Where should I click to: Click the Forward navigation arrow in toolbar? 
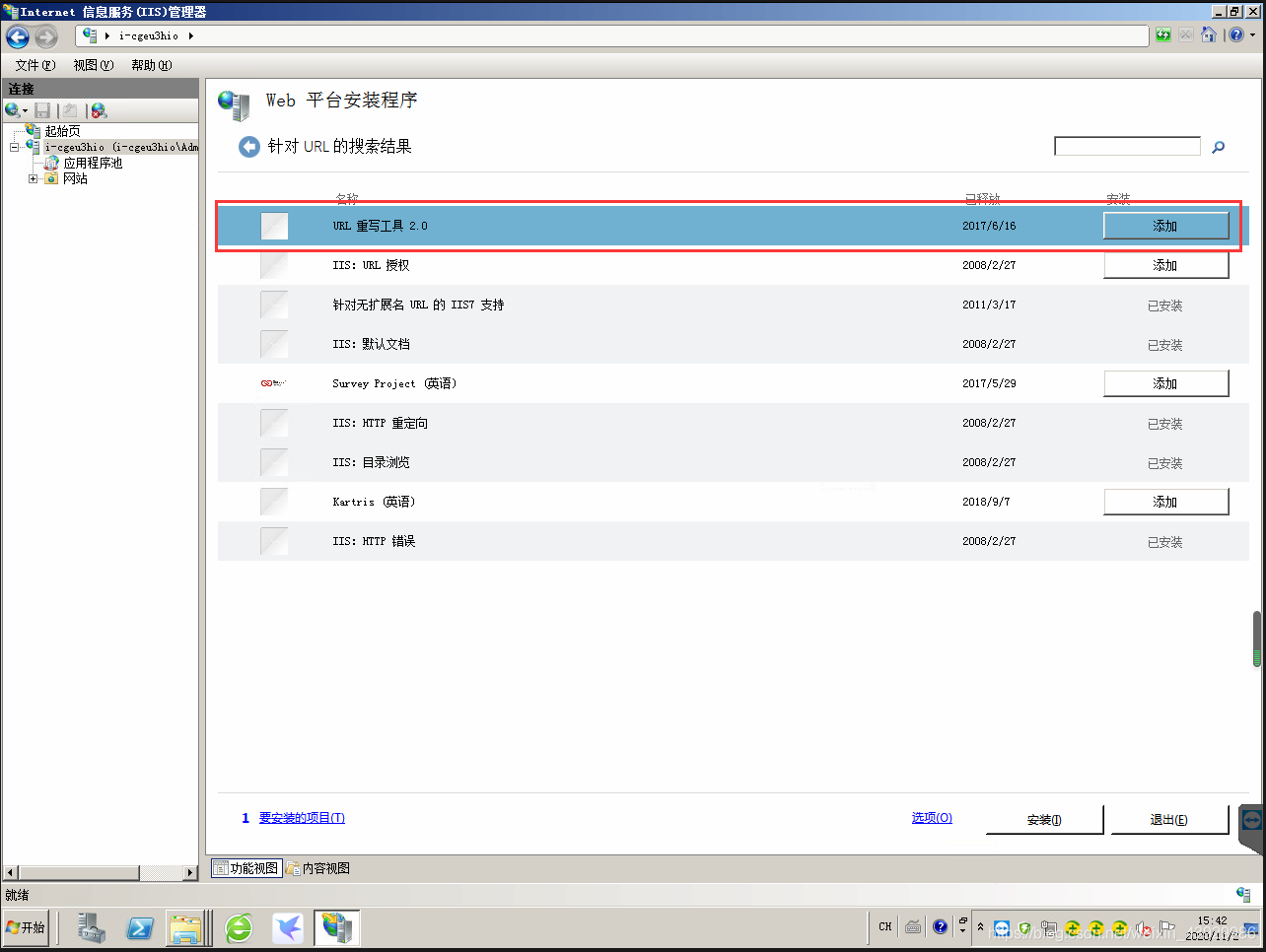46,36
